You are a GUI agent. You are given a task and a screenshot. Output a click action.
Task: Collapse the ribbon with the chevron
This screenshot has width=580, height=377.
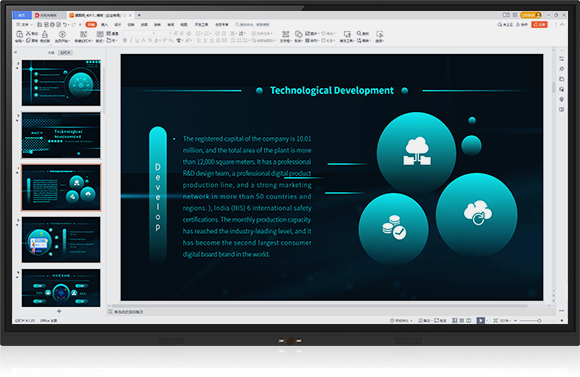click(x=562, y=24)
